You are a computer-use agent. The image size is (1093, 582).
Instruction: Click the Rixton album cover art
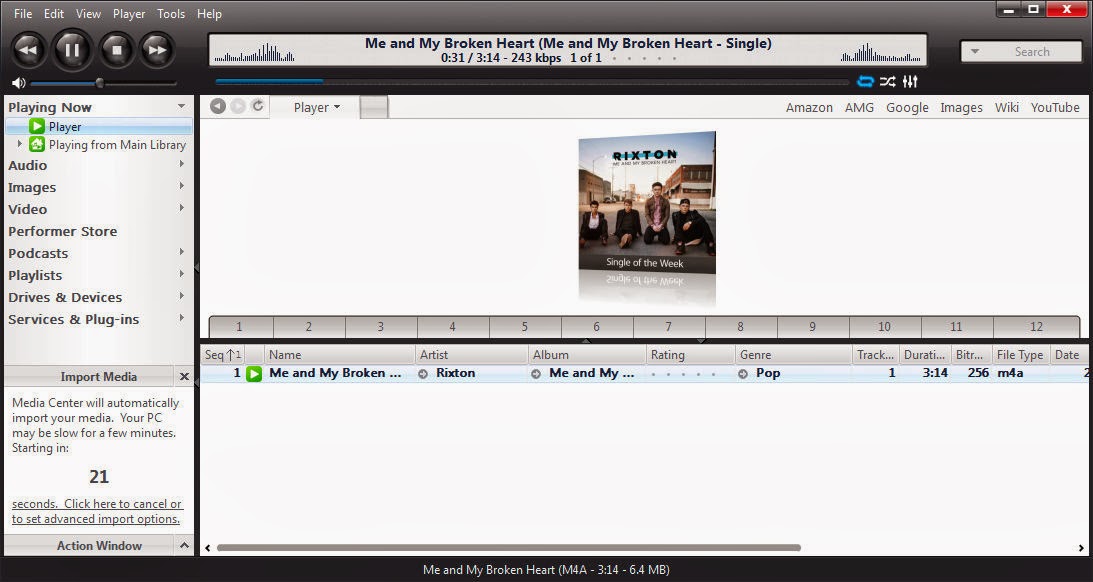647,203
